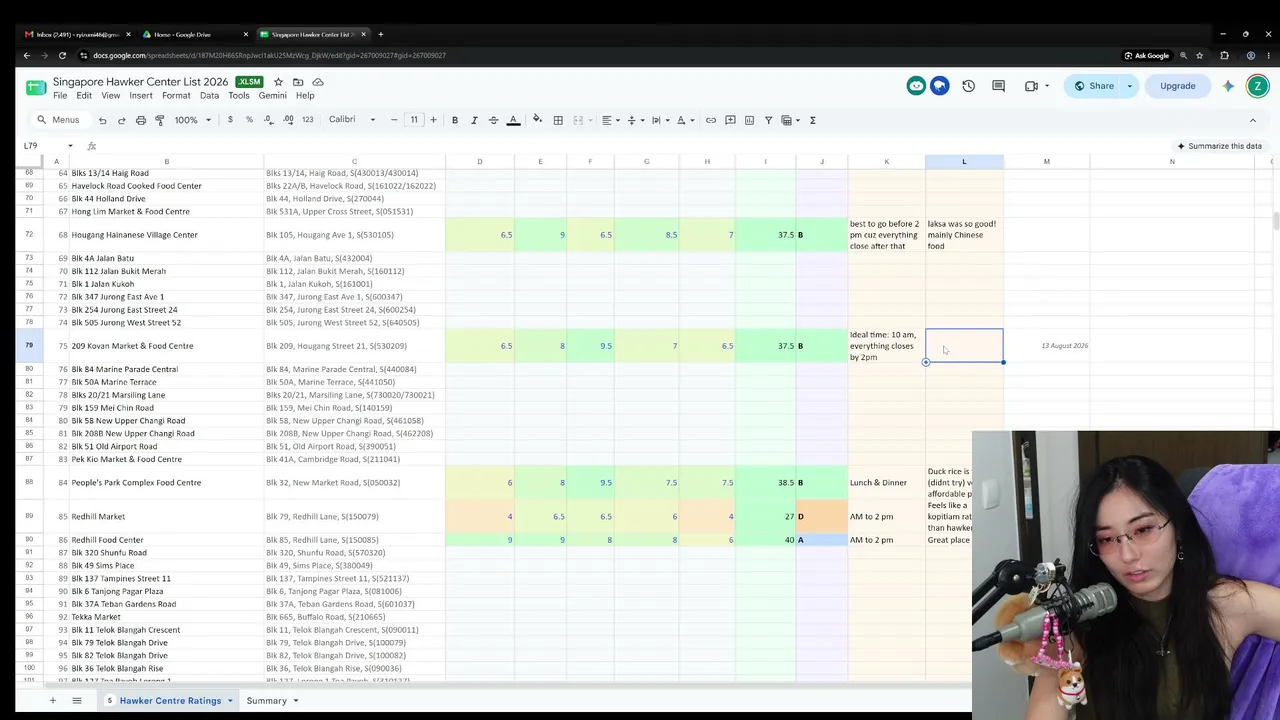Show all comments panel icon
The width and height of the screenshot is (1280, 720).
pos(998,86)
